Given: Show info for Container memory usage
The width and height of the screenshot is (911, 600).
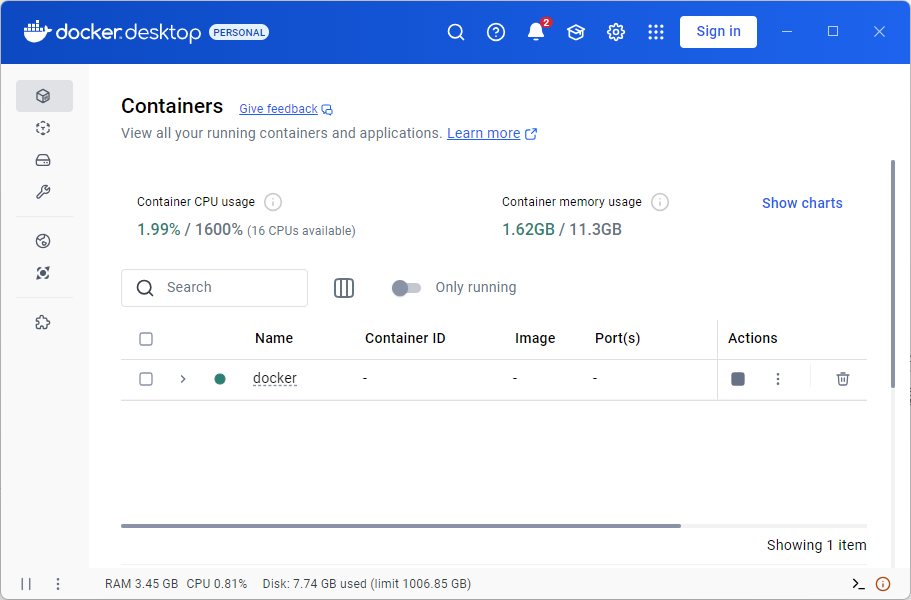Looking at the screenshot, I should [660, 202].
